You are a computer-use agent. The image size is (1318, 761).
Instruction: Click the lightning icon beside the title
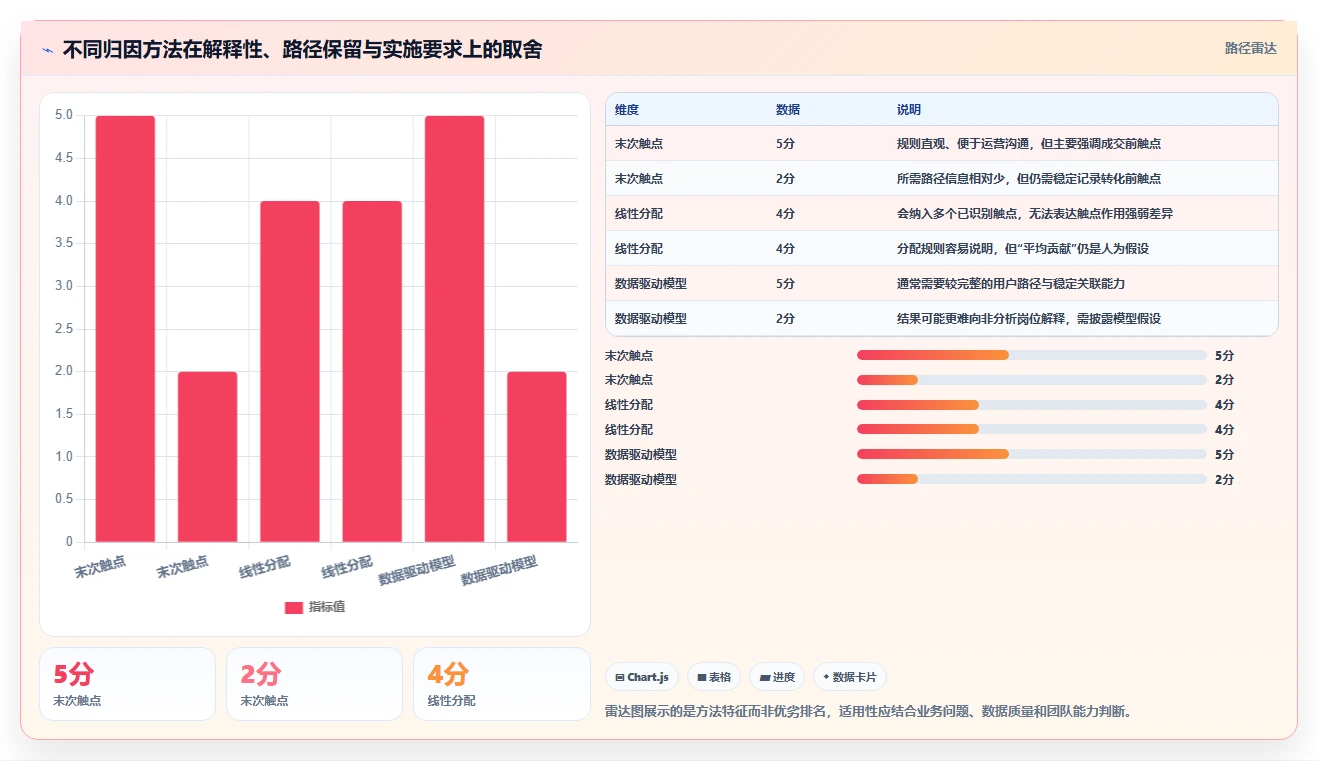(48, 49)
